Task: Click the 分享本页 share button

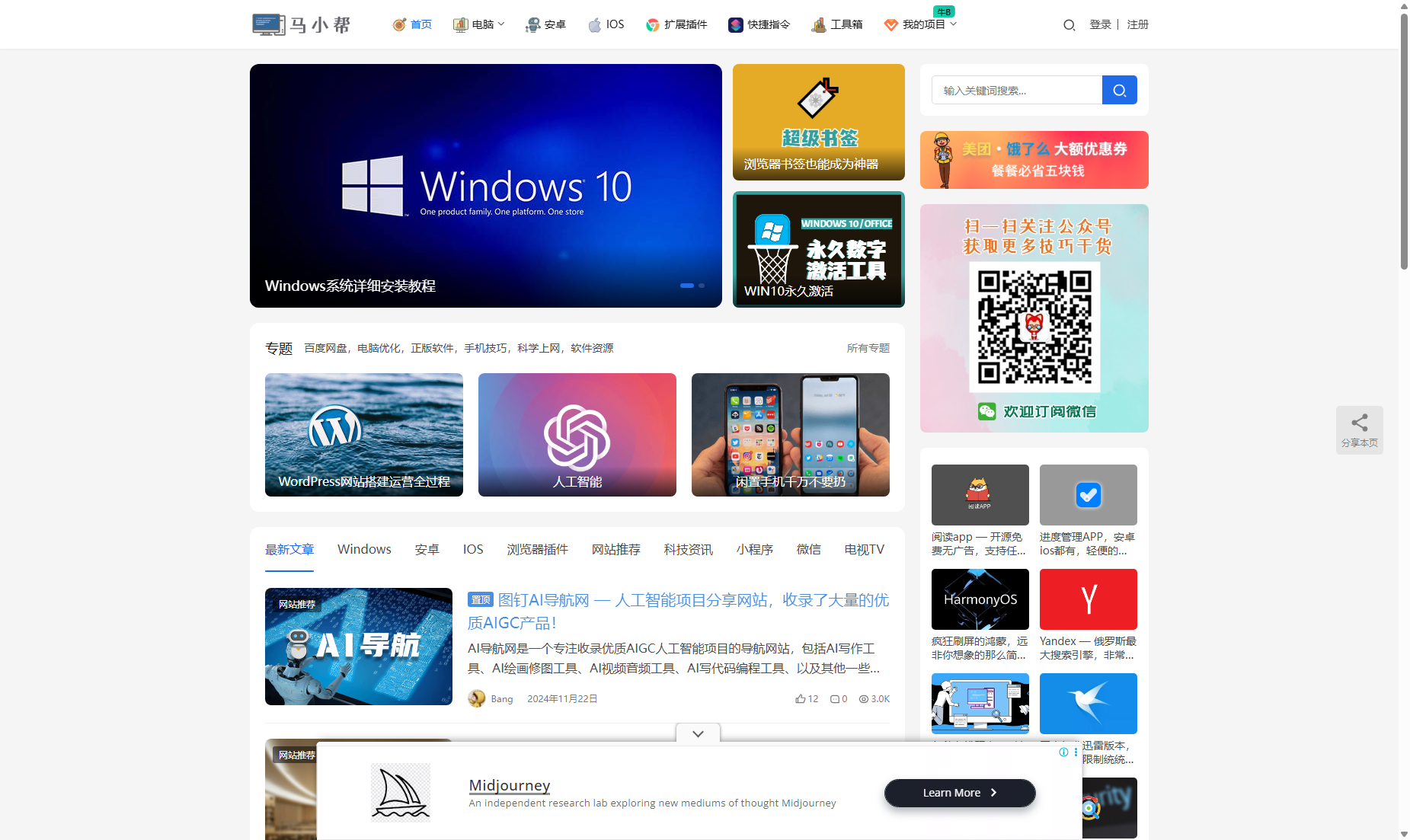Action: click(1360, 430)
